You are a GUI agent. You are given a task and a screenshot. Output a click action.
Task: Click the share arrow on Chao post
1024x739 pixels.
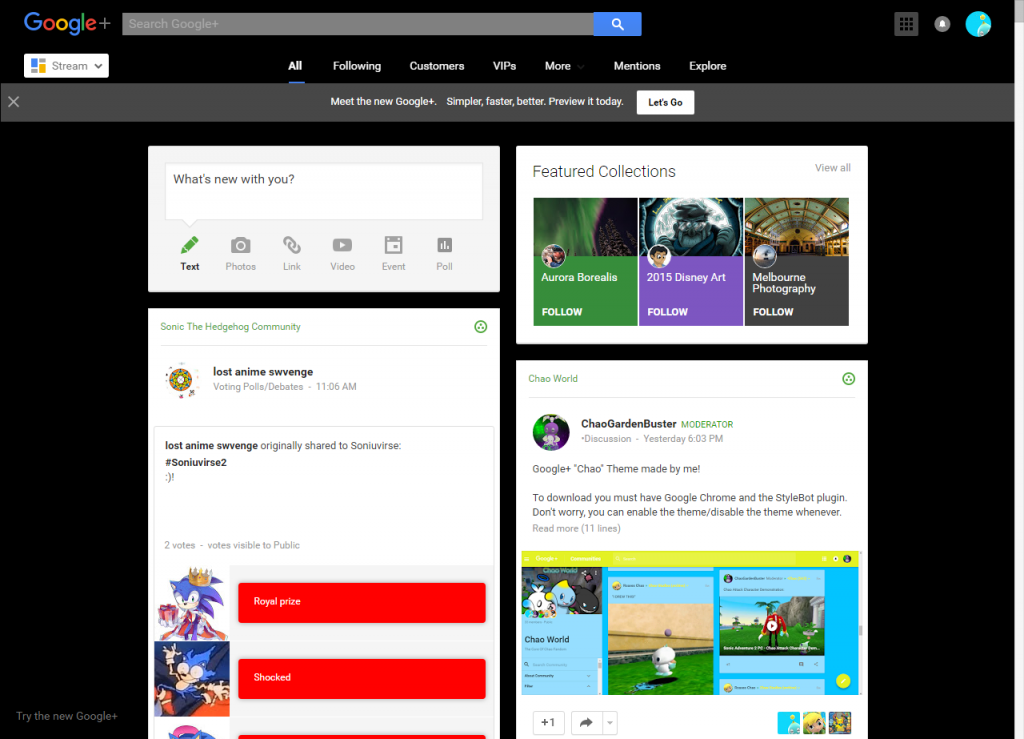(586, 723)
